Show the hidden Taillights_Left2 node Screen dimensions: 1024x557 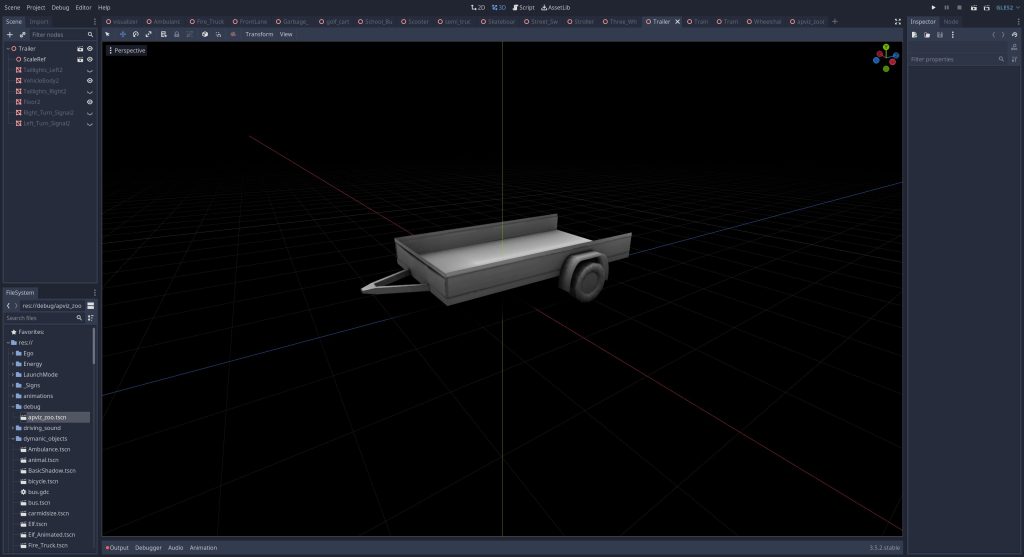(90, 70)
